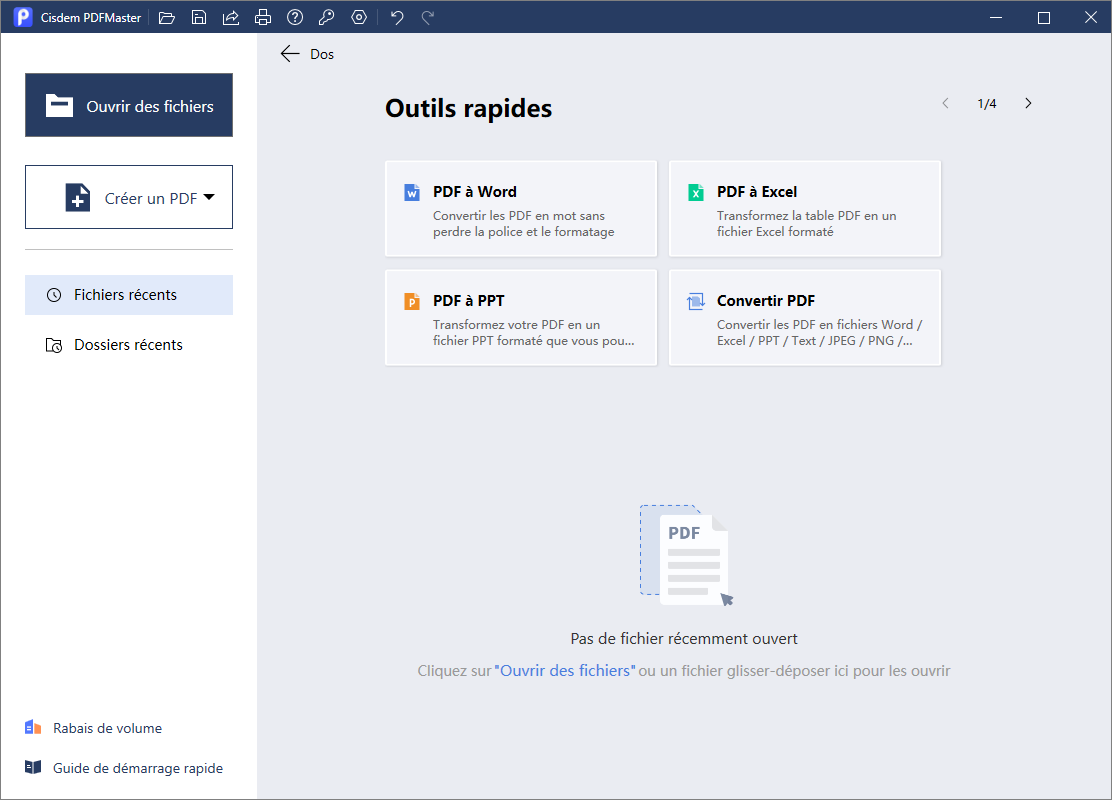Select Fichiers récents in sidebar
This screenshot has width=1112, height=800.
129,295
